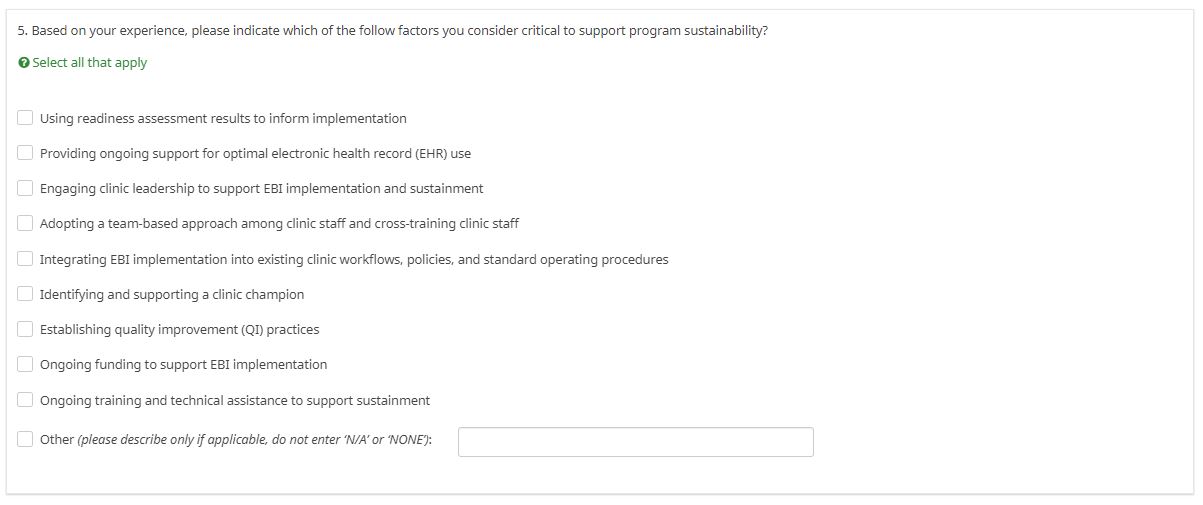Screen dimensions: 1203x505
Task: Enable 'Ongoing training and technical assistance' checkbox
Action: coord(25,400)
